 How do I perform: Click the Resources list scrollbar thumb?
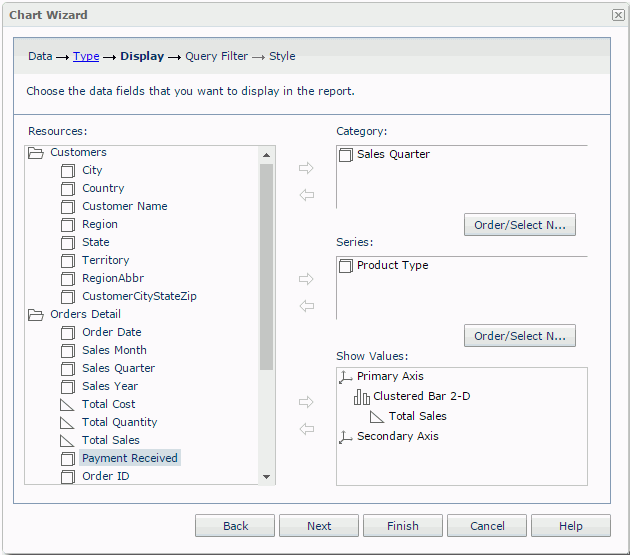pos(266,266)
